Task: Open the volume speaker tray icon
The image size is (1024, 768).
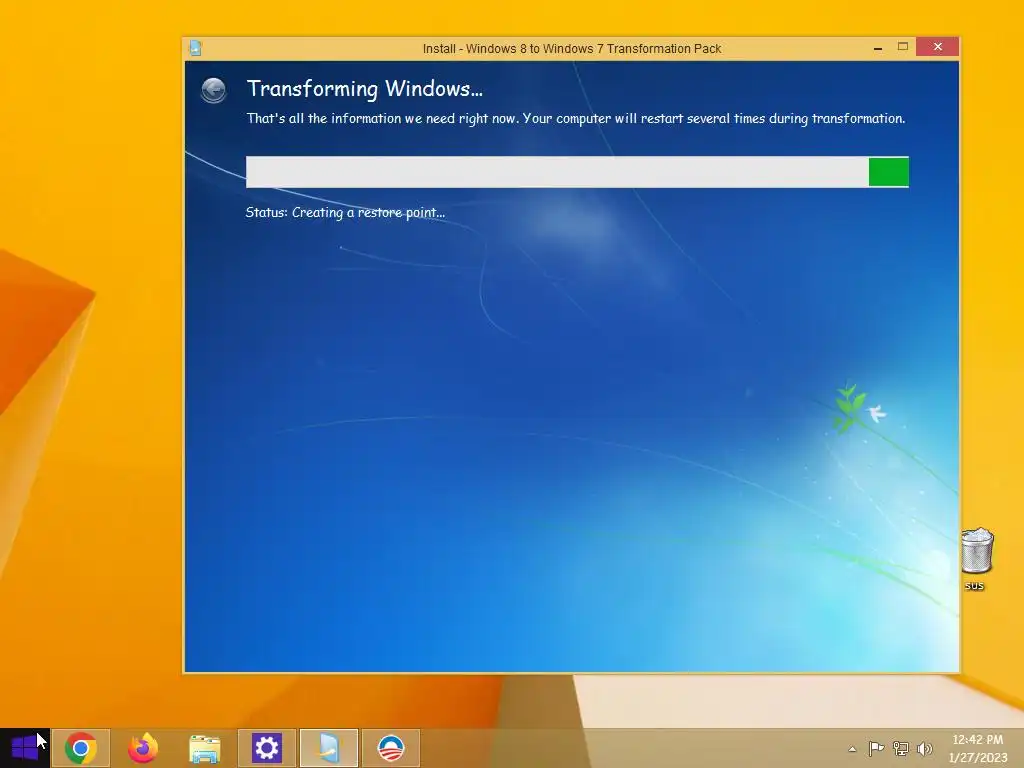Action: click(x=924, y=748)
